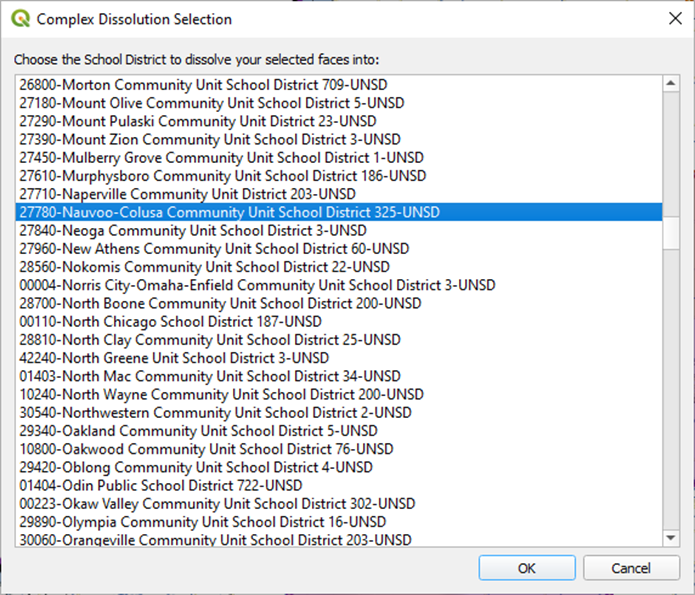Click the scrollbar down arrow

[671, 538]
